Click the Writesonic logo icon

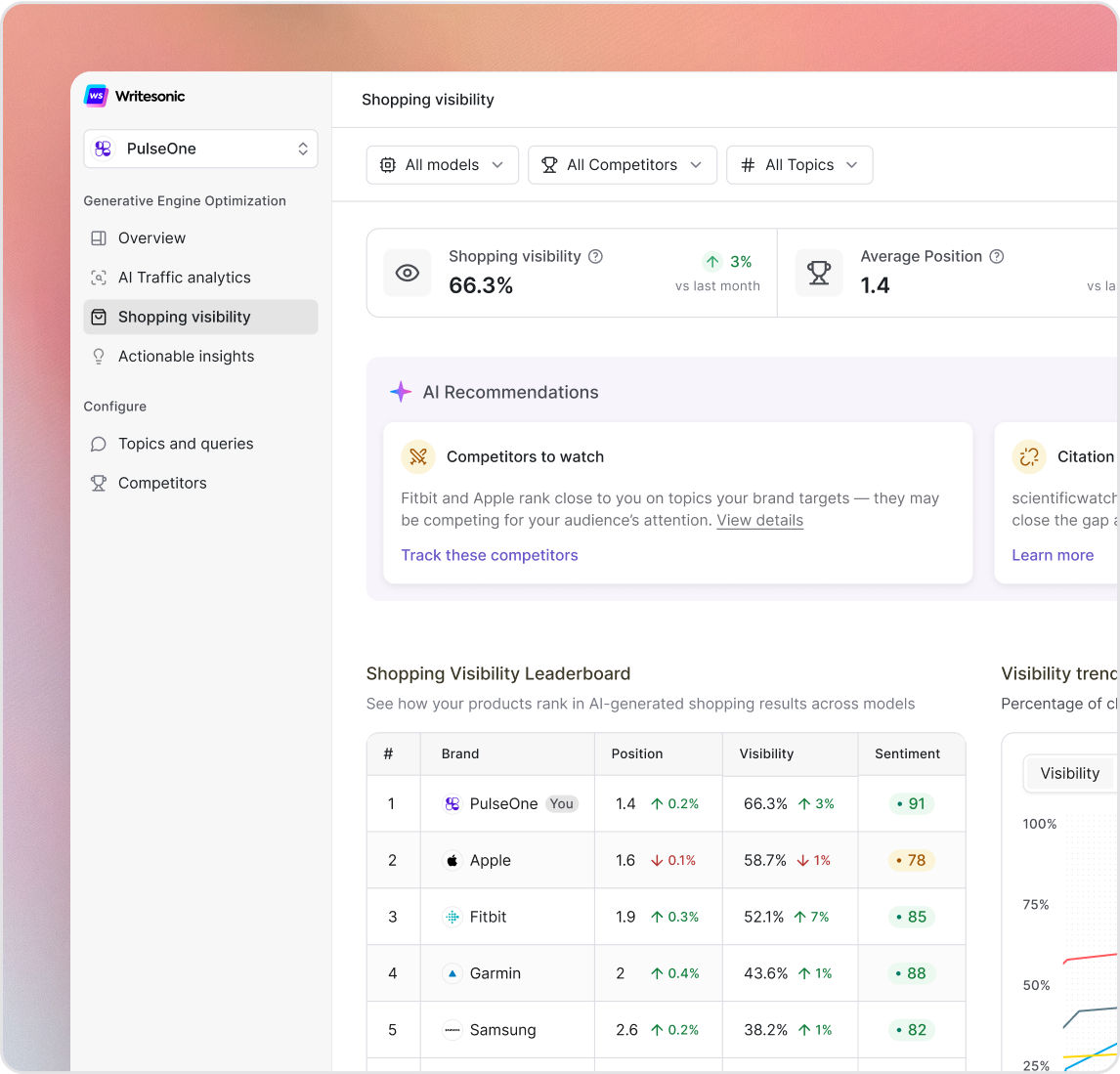point(96,96)
